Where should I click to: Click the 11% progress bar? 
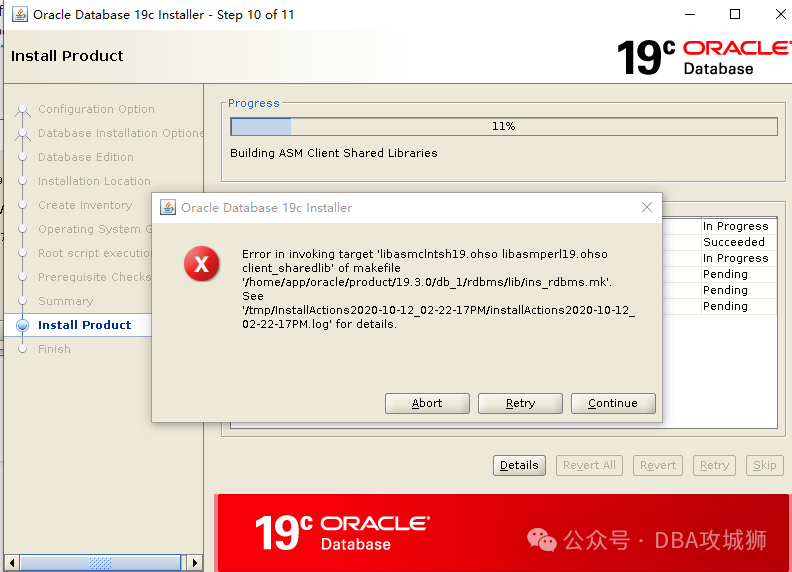(504, 126)
